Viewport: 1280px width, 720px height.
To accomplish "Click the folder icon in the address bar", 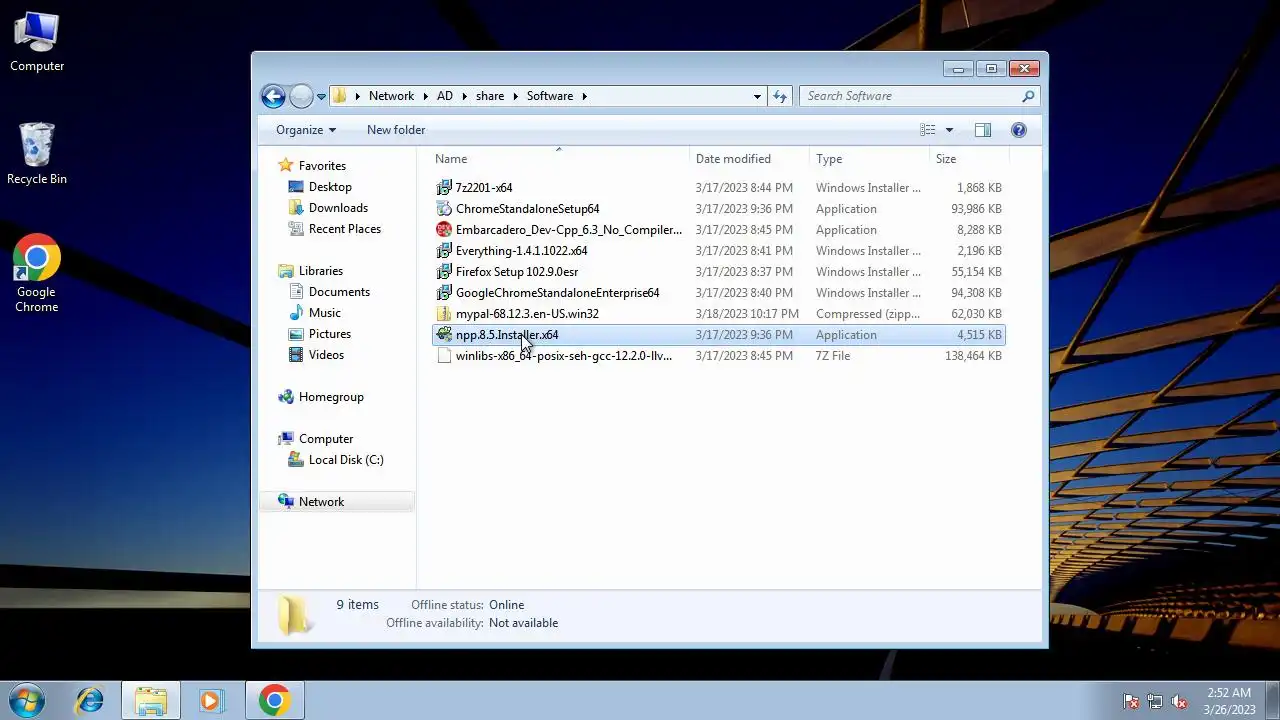I will 340,96.
